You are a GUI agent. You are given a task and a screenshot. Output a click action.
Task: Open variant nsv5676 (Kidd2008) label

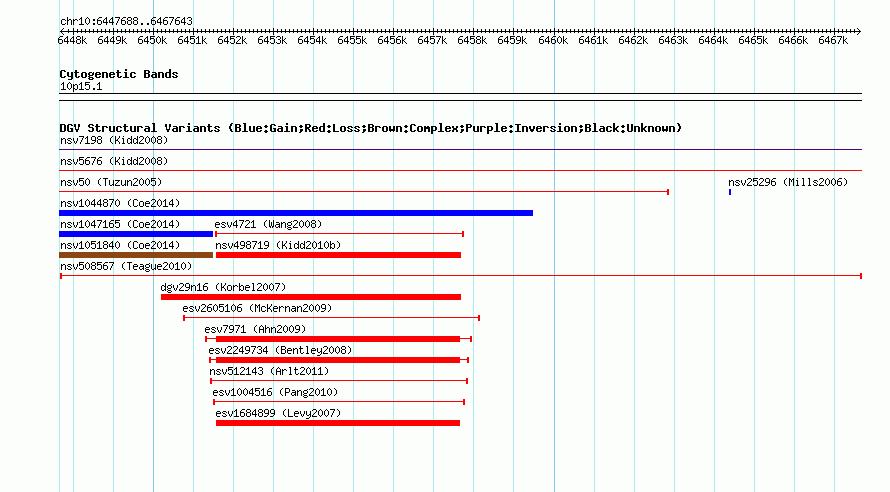(114, 161)
